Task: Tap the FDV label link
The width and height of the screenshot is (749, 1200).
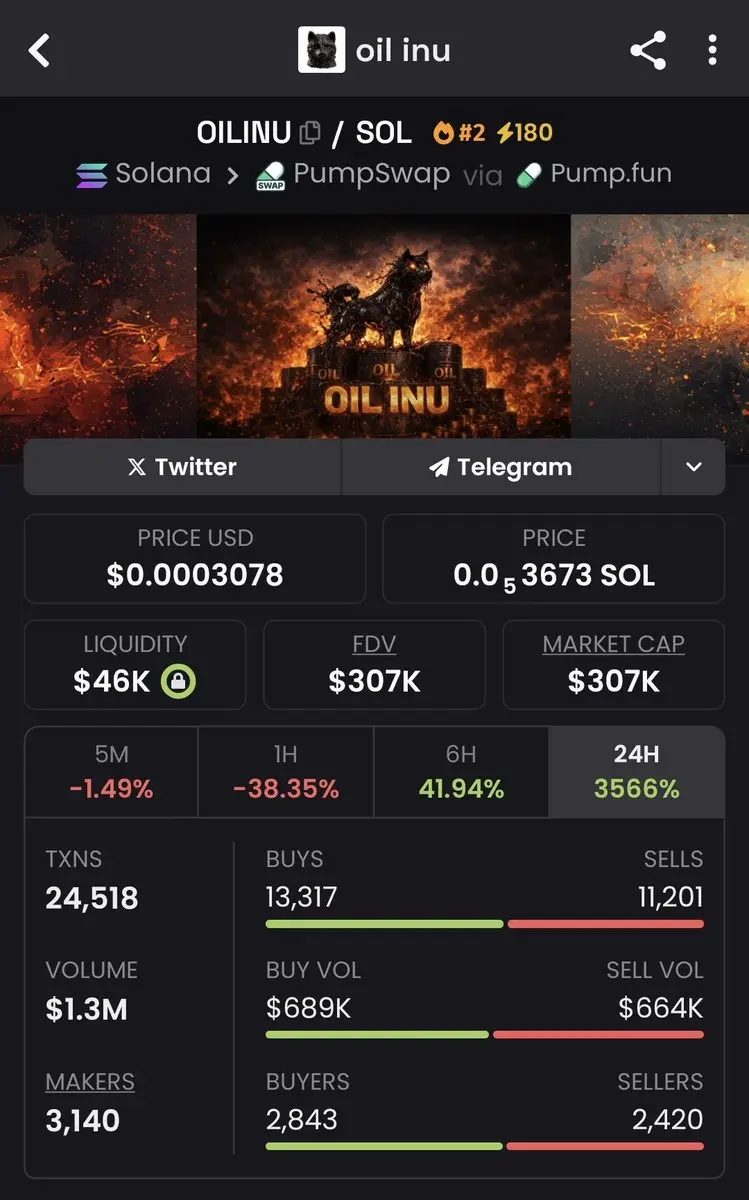Action: [x=374, y=644]
